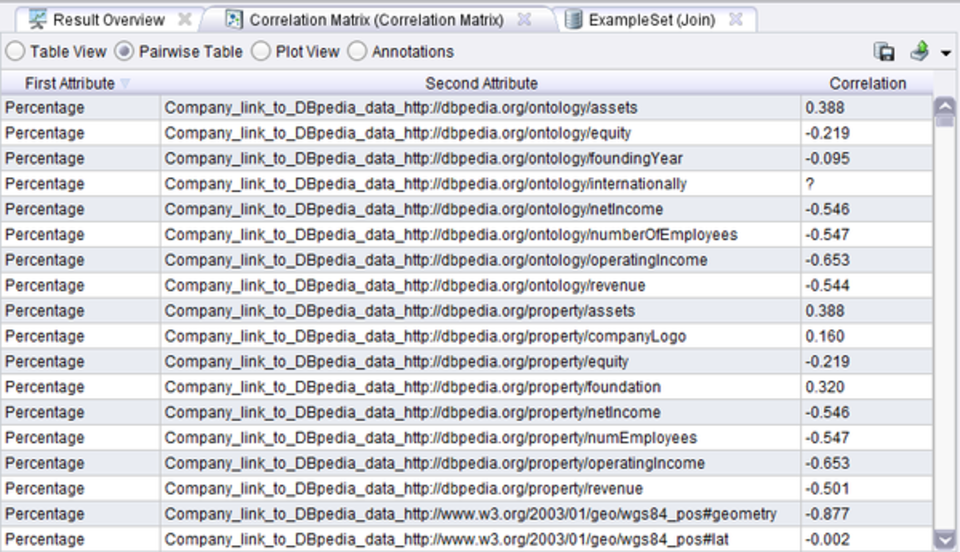Click scrollbar down arrow button
The height and width of the screenshot is (552, 960).
945,540
